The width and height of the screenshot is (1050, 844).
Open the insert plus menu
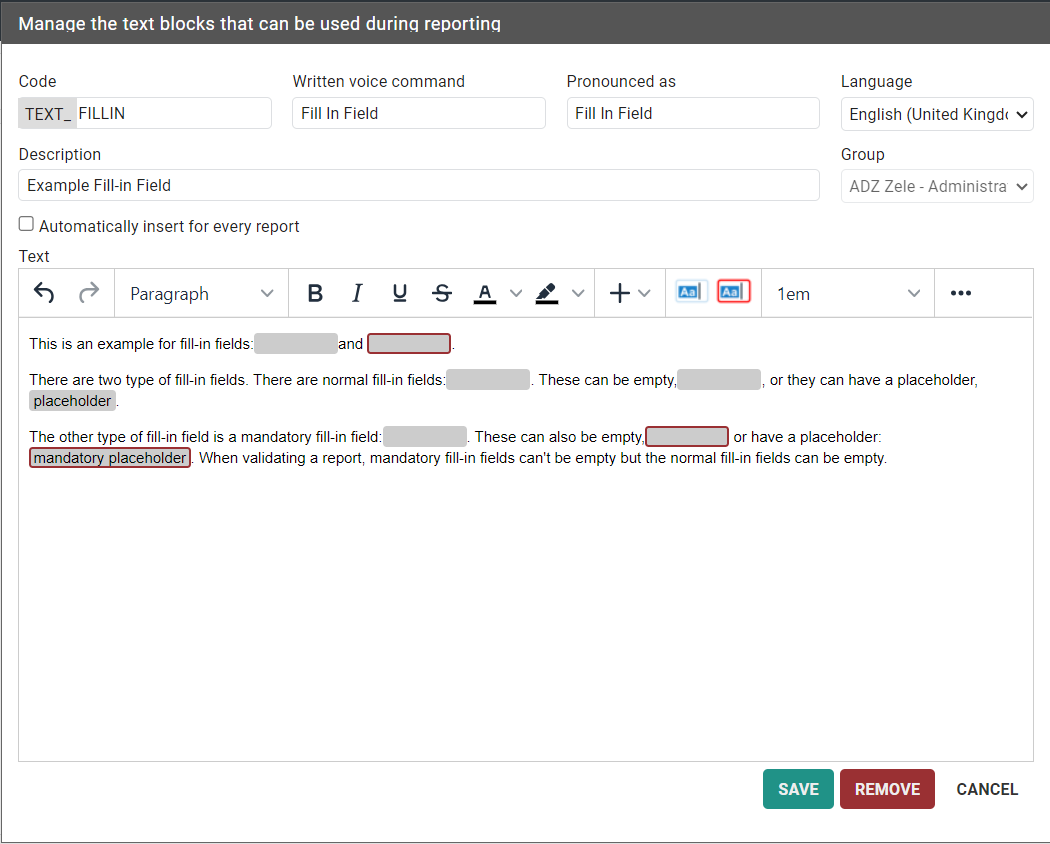pyautogui.click(x=629, y=293)
